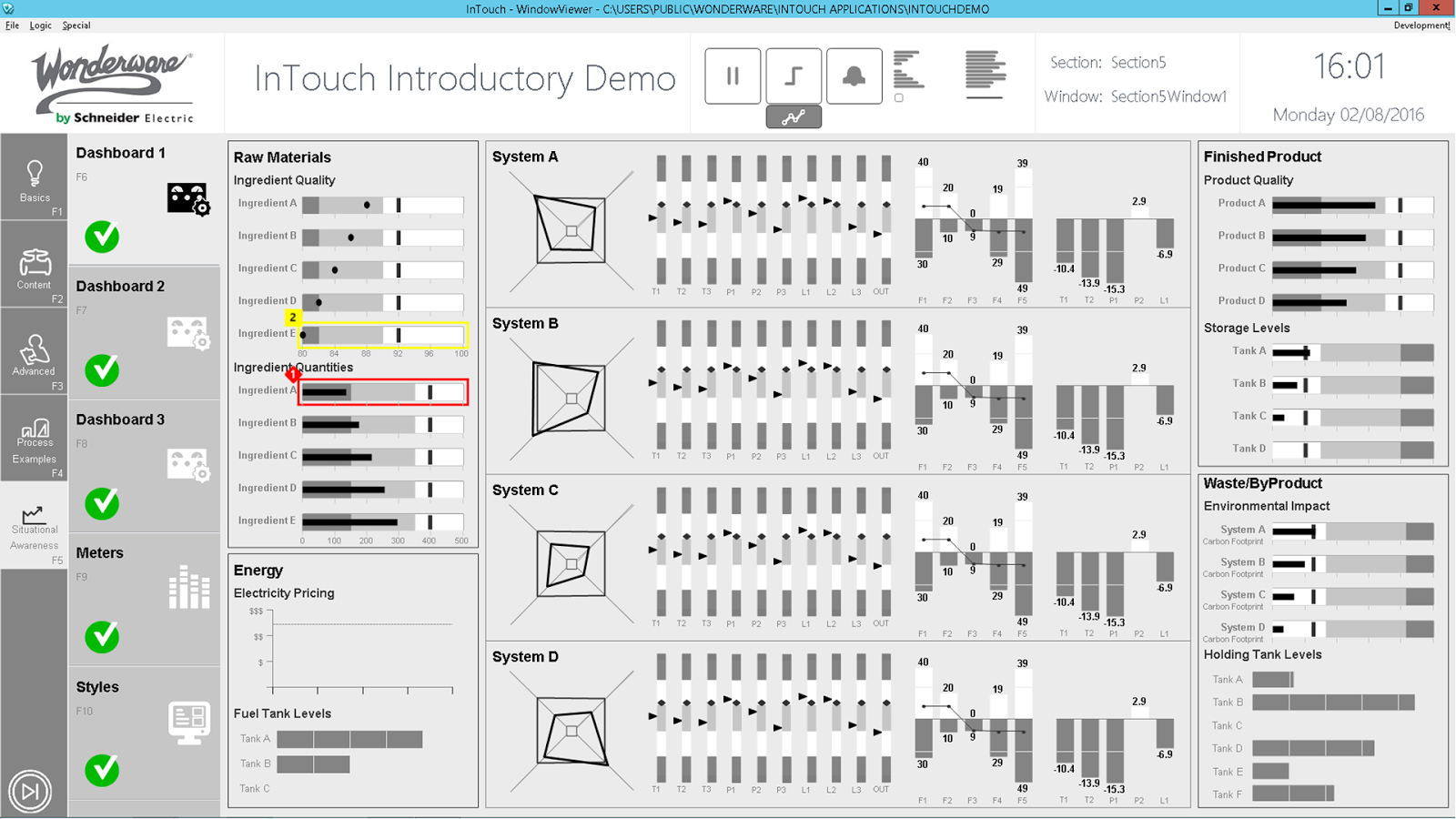Open the Special menu
The image size is (1456, 819).
(x=76, y=25)
